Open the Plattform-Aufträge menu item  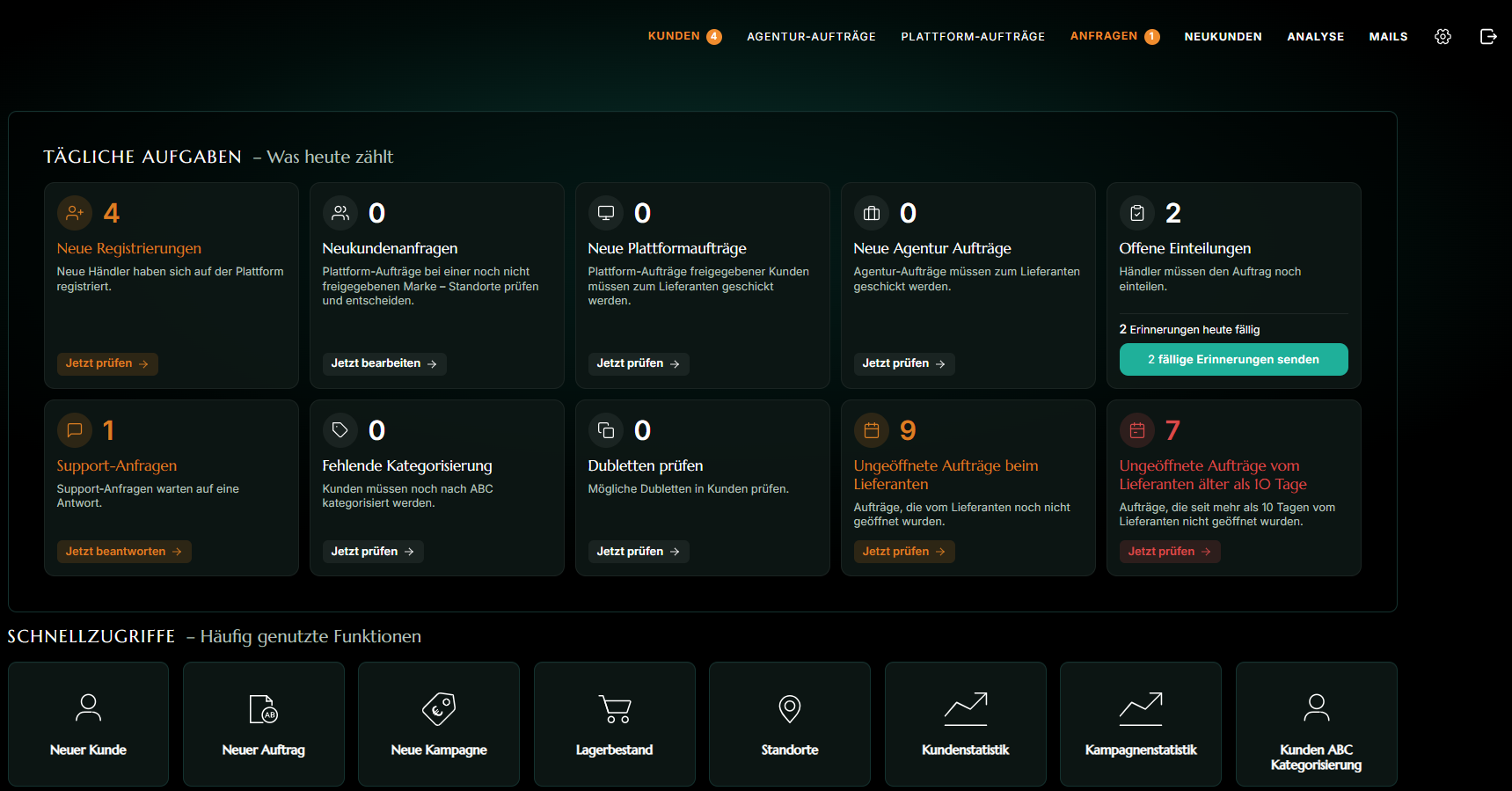tap(973, 37)
